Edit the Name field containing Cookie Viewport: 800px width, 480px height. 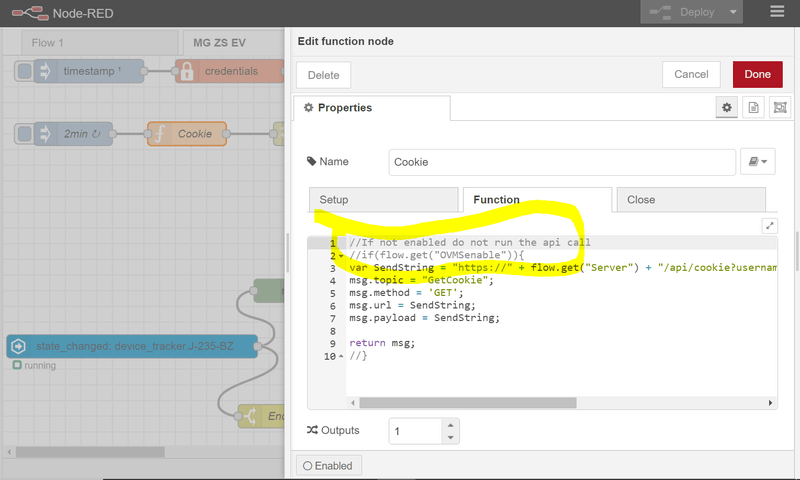[x=562, y=162]
